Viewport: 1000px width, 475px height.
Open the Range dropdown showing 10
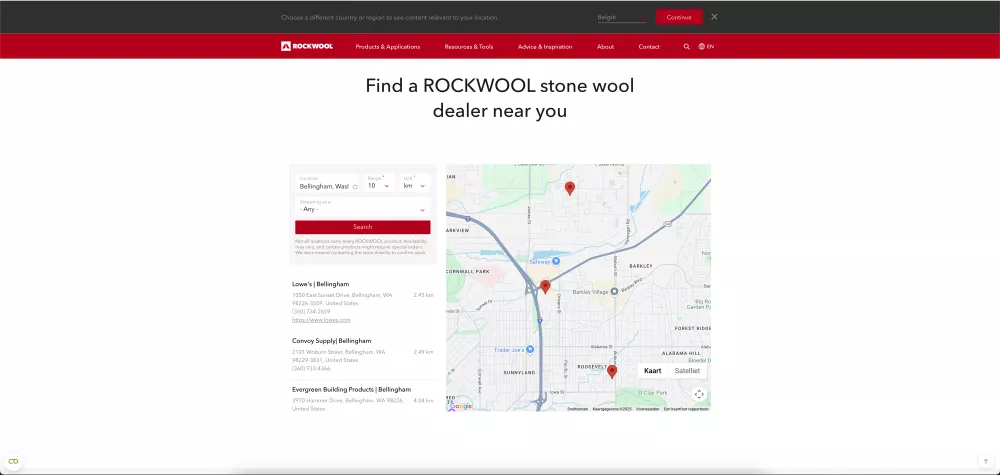(x=379, y=183)
